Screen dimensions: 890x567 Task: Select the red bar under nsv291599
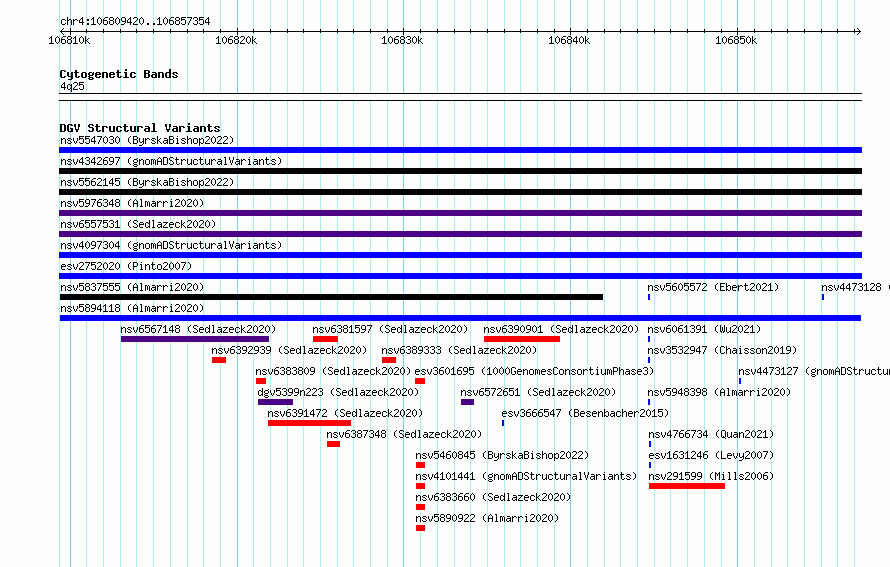pyautogui.click(x=687, y=486)
